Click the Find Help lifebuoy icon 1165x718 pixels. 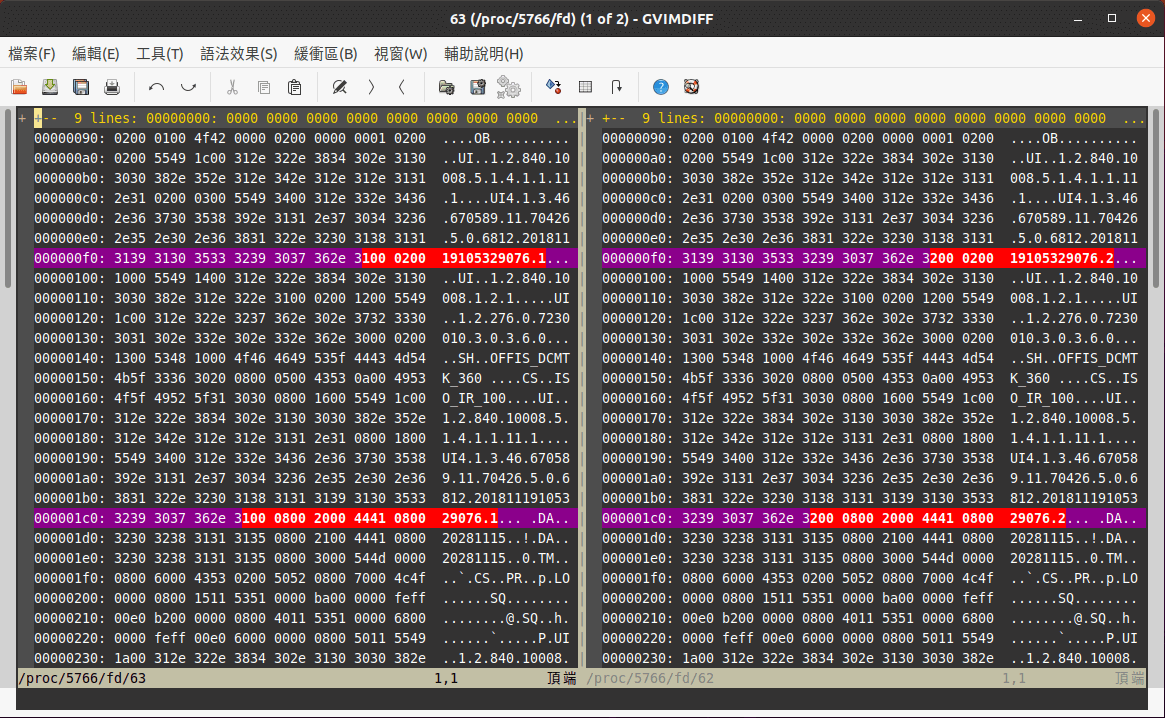(692, 87)
